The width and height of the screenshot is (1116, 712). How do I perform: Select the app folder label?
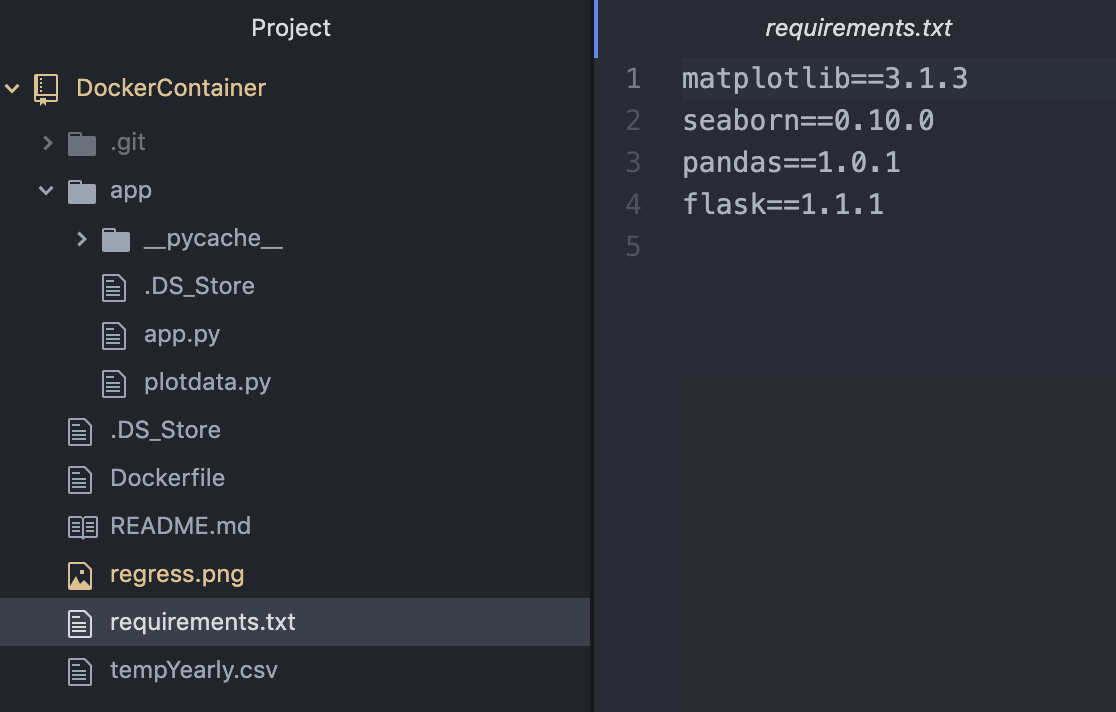(x=131, y=192)
